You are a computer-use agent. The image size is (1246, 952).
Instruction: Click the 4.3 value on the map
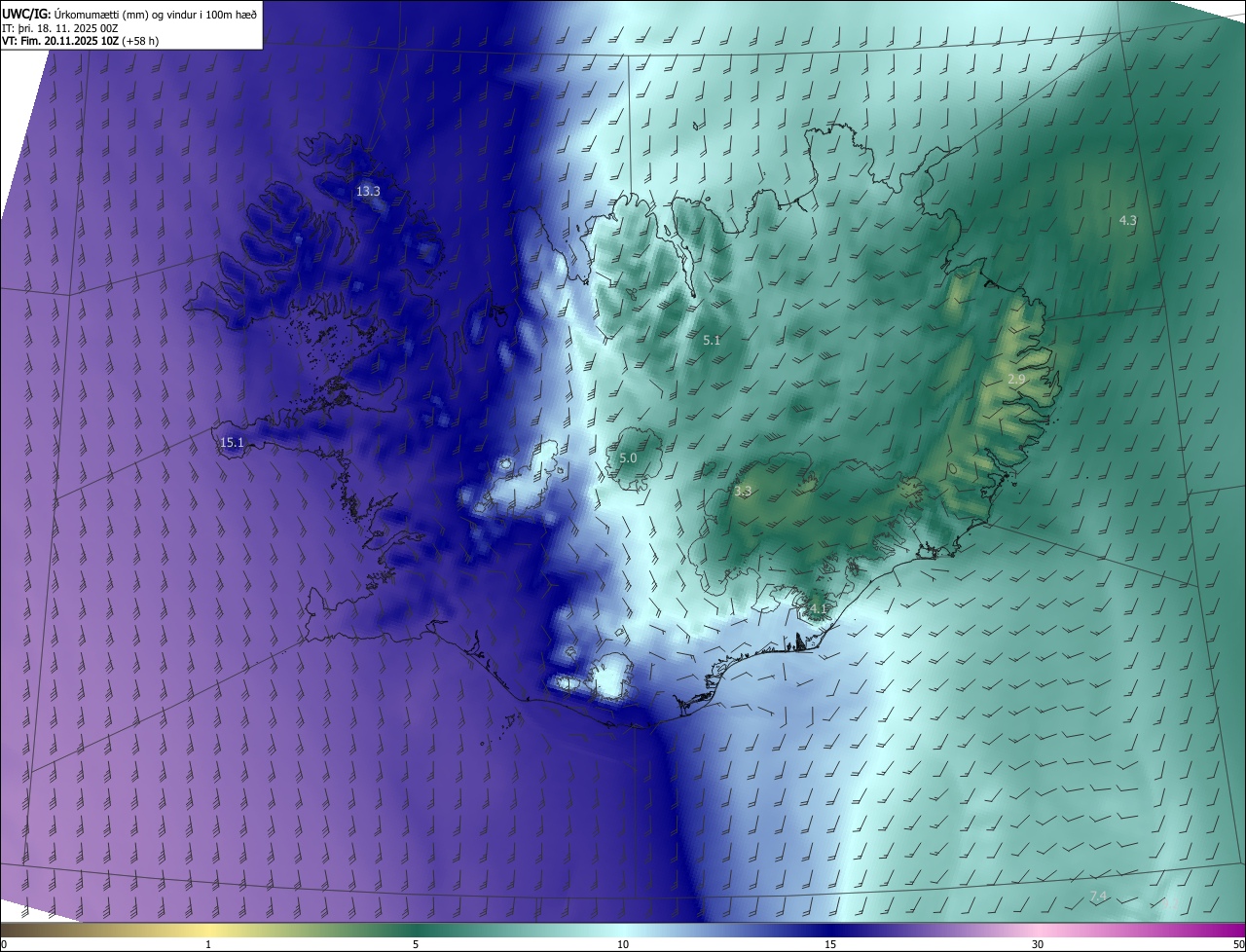(1128, 221)
